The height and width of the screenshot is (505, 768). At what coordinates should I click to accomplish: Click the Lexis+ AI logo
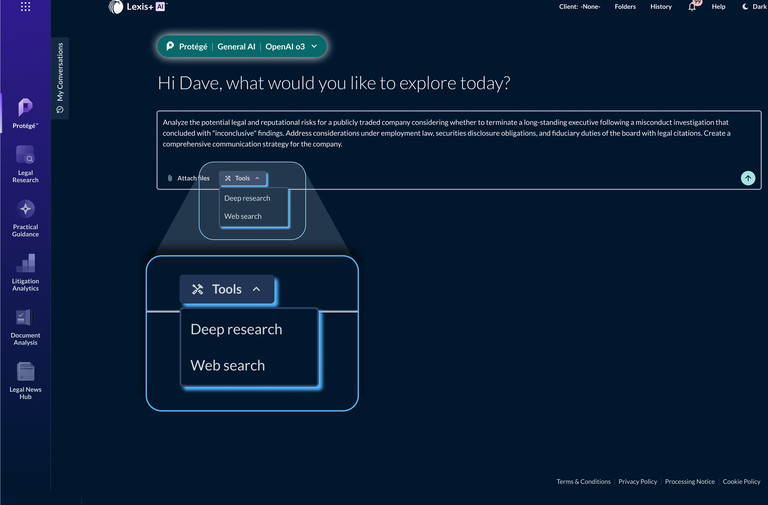[x=138, y=7]
